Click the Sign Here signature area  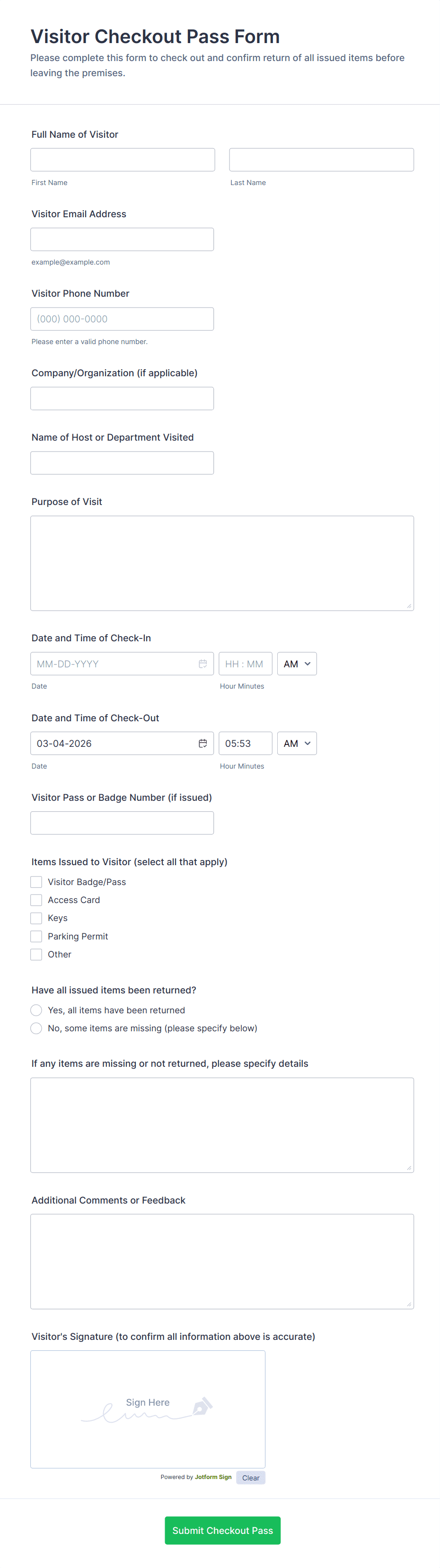coord(148,1409)
